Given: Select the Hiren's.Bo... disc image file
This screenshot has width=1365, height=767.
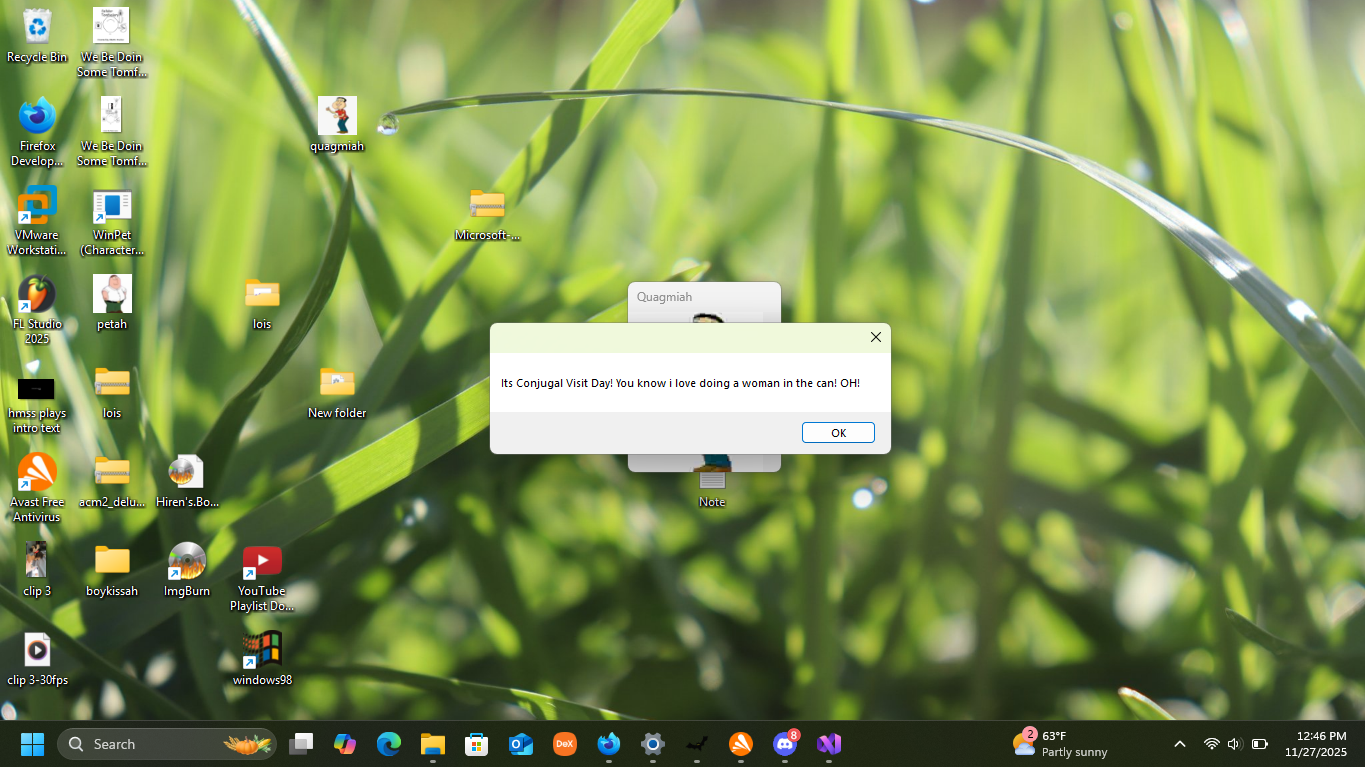Looking at the screenshot, I should [187, 480].
